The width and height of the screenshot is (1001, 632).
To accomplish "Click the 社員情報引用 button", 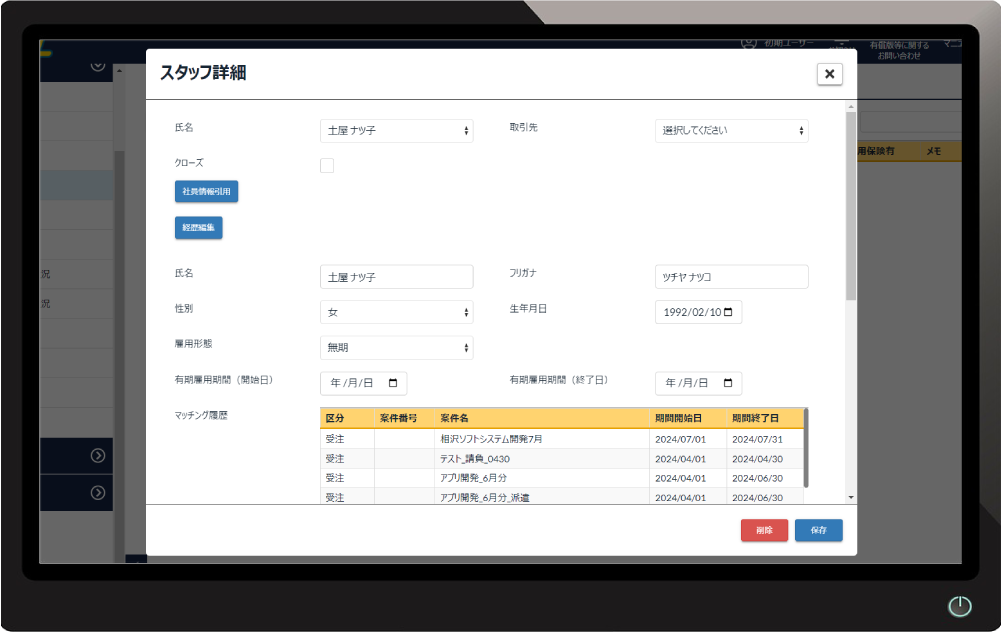I will click(x=206, y=191).
